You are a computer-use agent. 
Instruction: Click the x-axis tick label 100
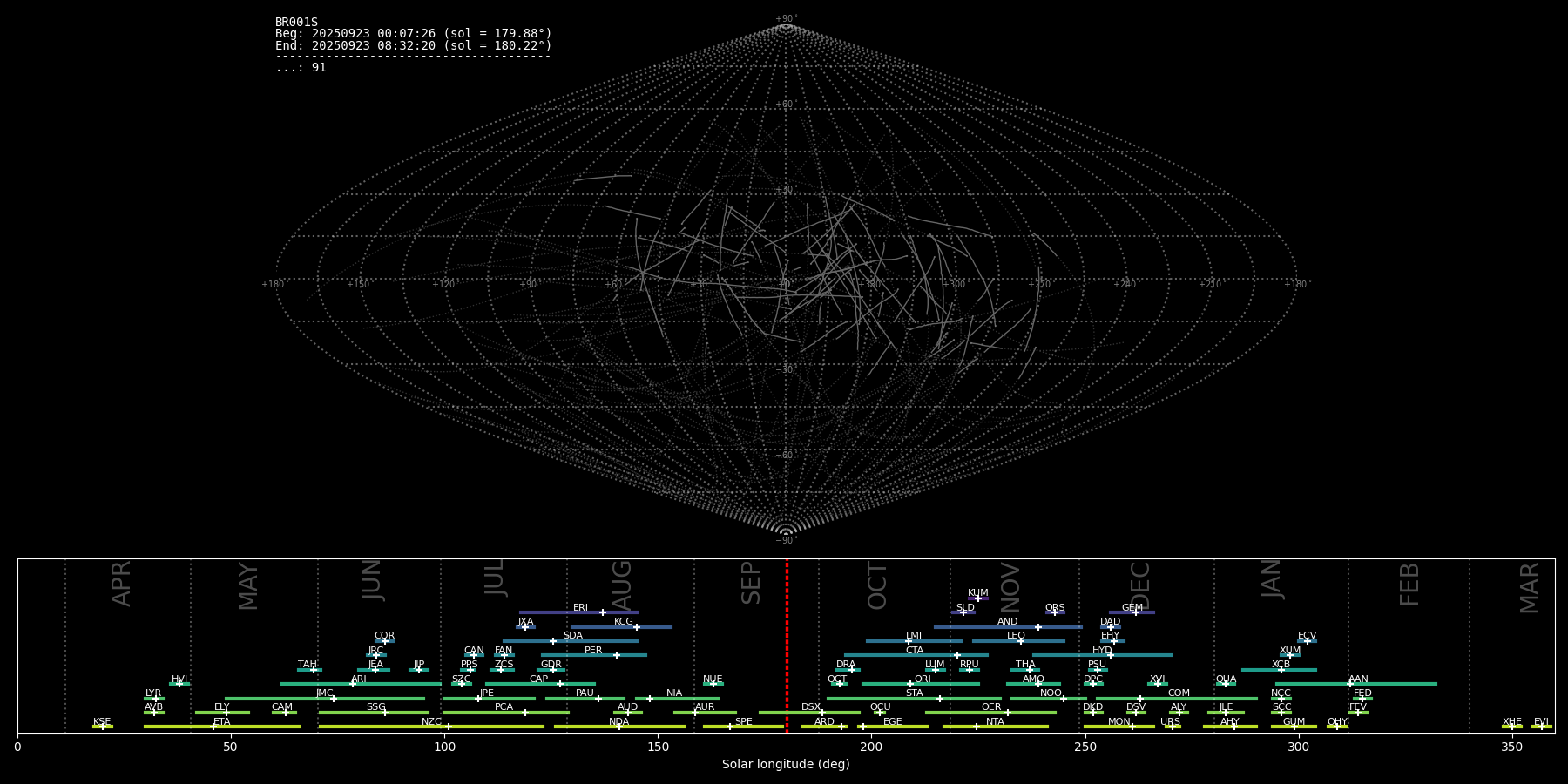pyautogui.click(x=444, y=747)
